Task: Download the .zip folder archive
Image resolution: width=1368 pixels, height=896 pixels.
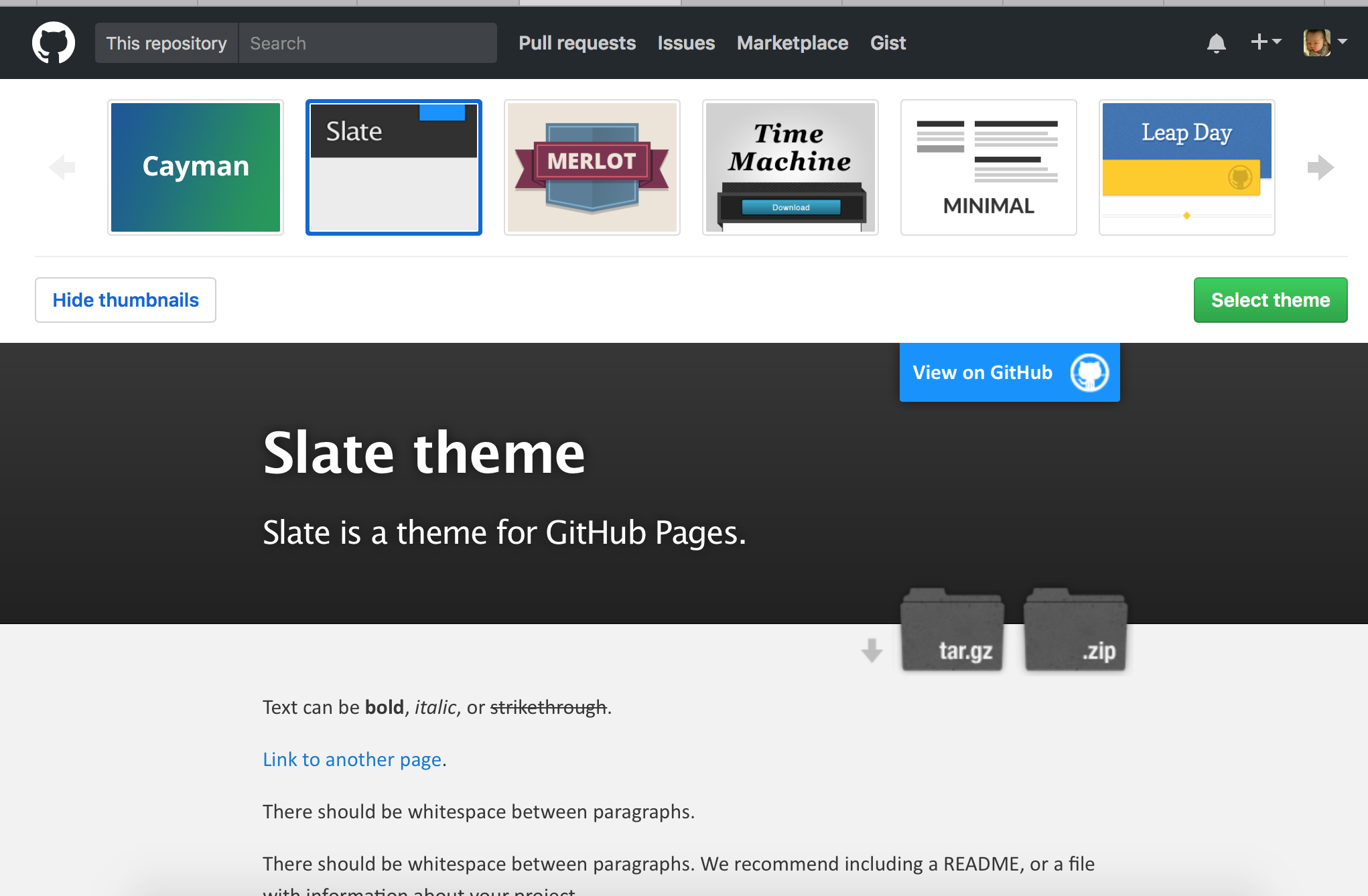Action: click(x=1075, y=631)
